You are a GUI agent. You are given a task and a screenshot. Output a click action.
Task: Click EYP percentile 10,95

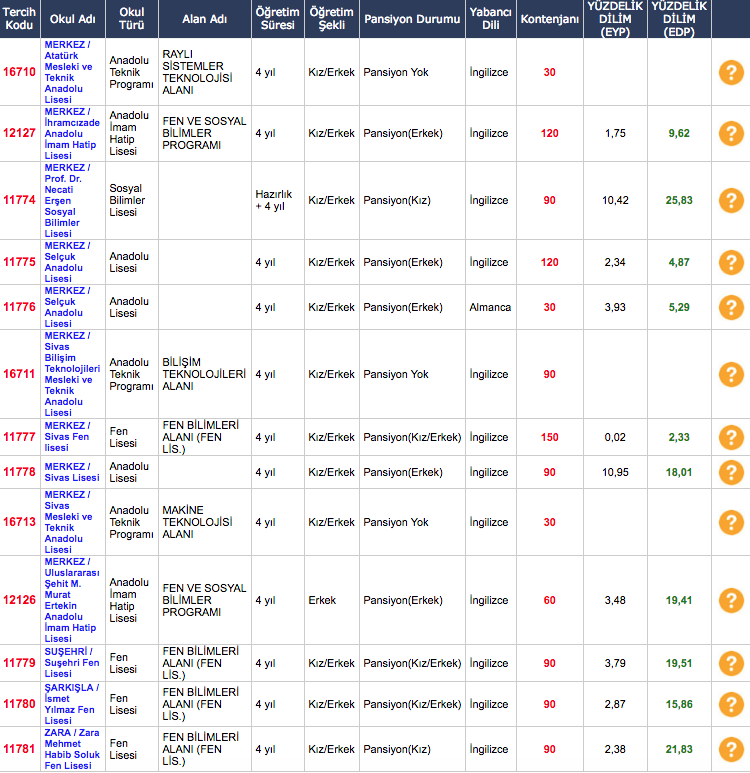[615, 472]
